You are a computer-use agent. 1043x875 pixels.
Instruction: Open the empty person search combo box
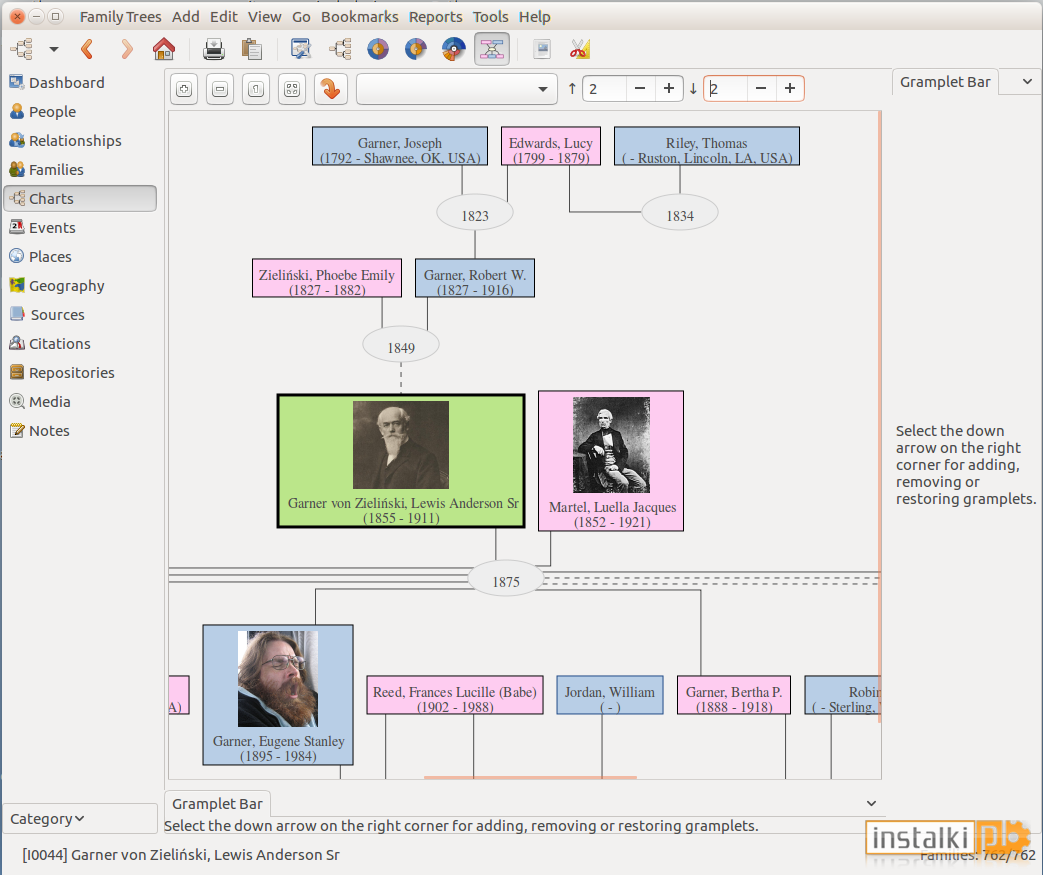pos(456,88)
